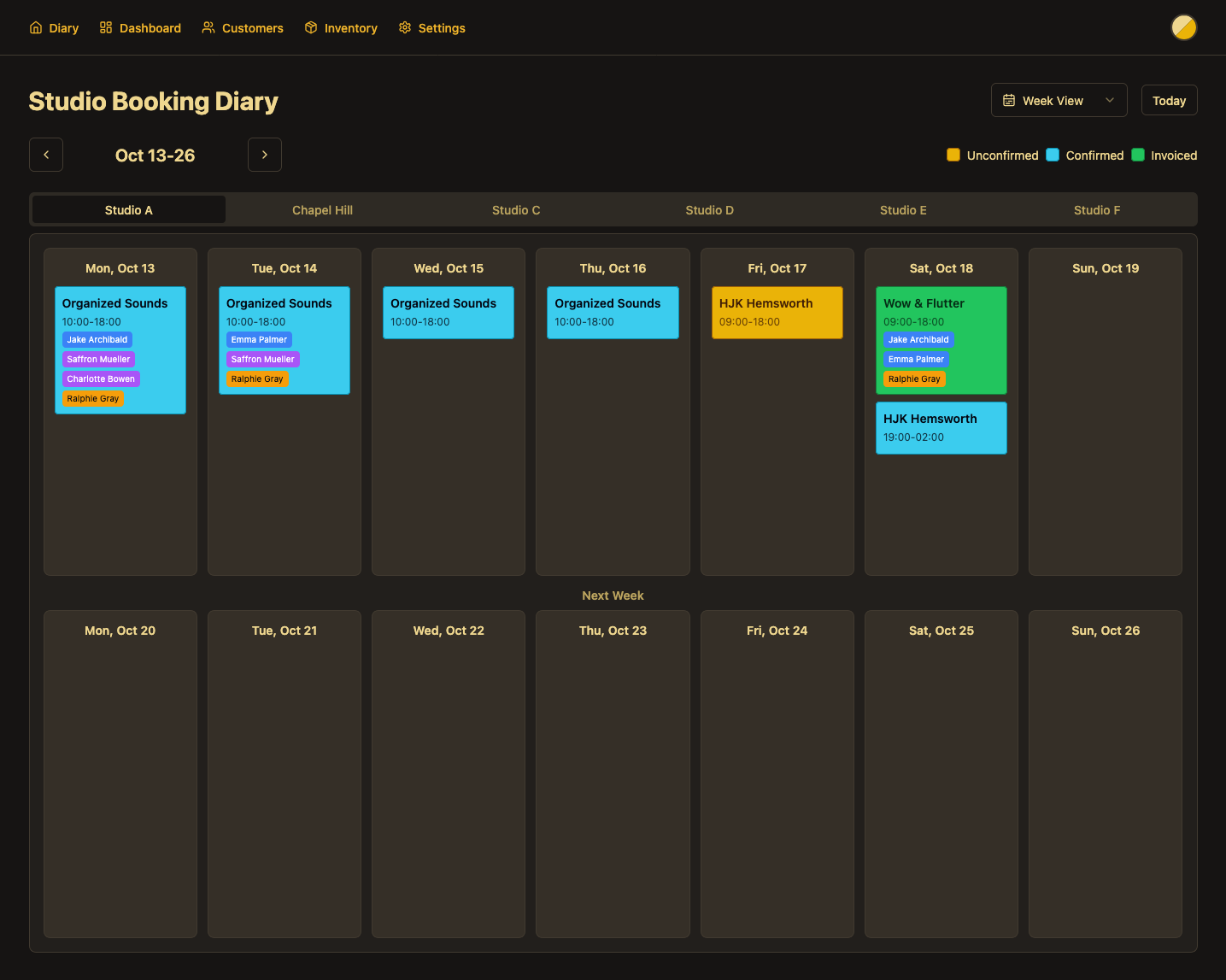Screen dimensions: 1226x980
Task: Select the Studio C tab
Action: pos(516,210)
